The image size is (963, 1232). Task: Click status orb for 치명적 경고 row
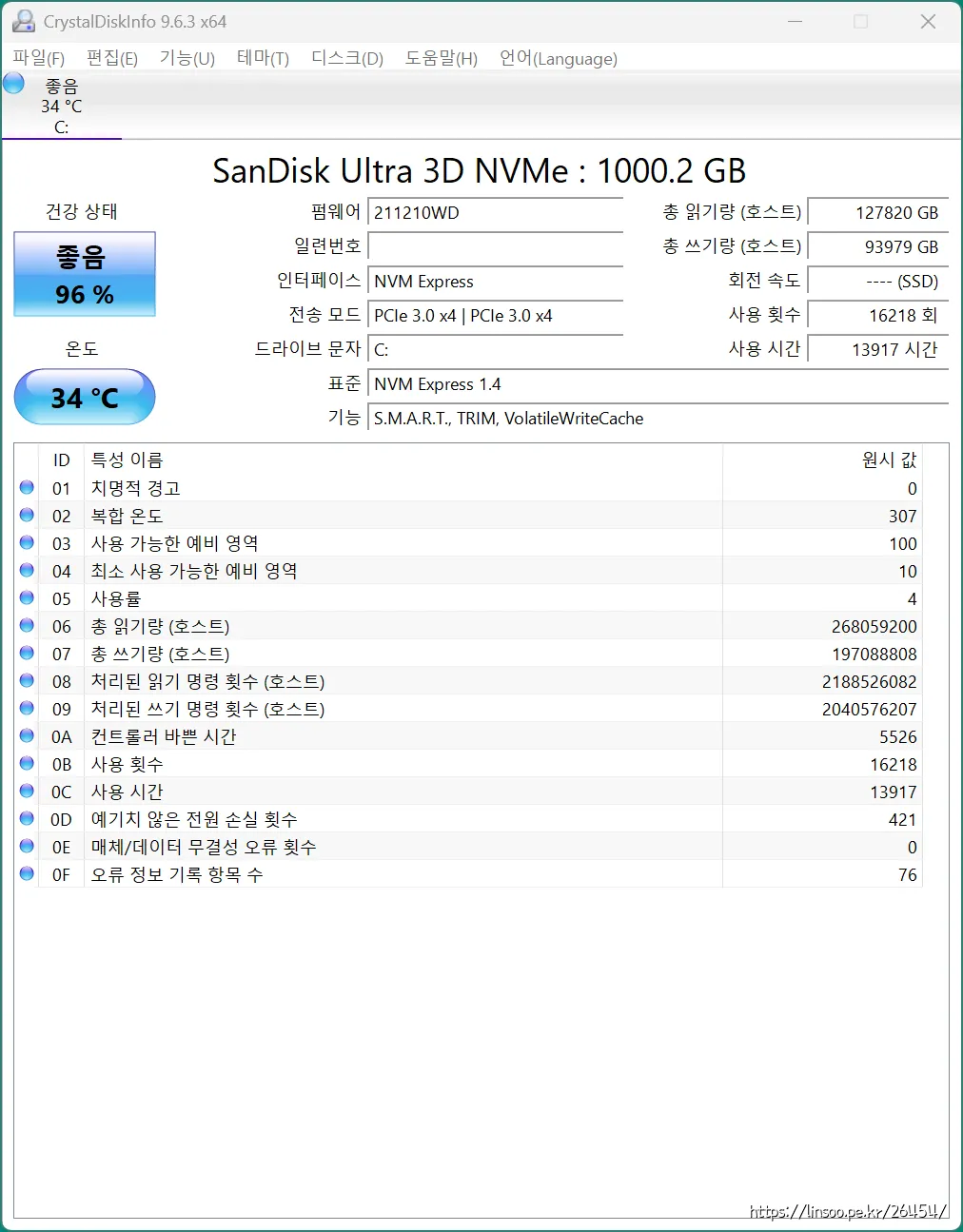[27, 488]
